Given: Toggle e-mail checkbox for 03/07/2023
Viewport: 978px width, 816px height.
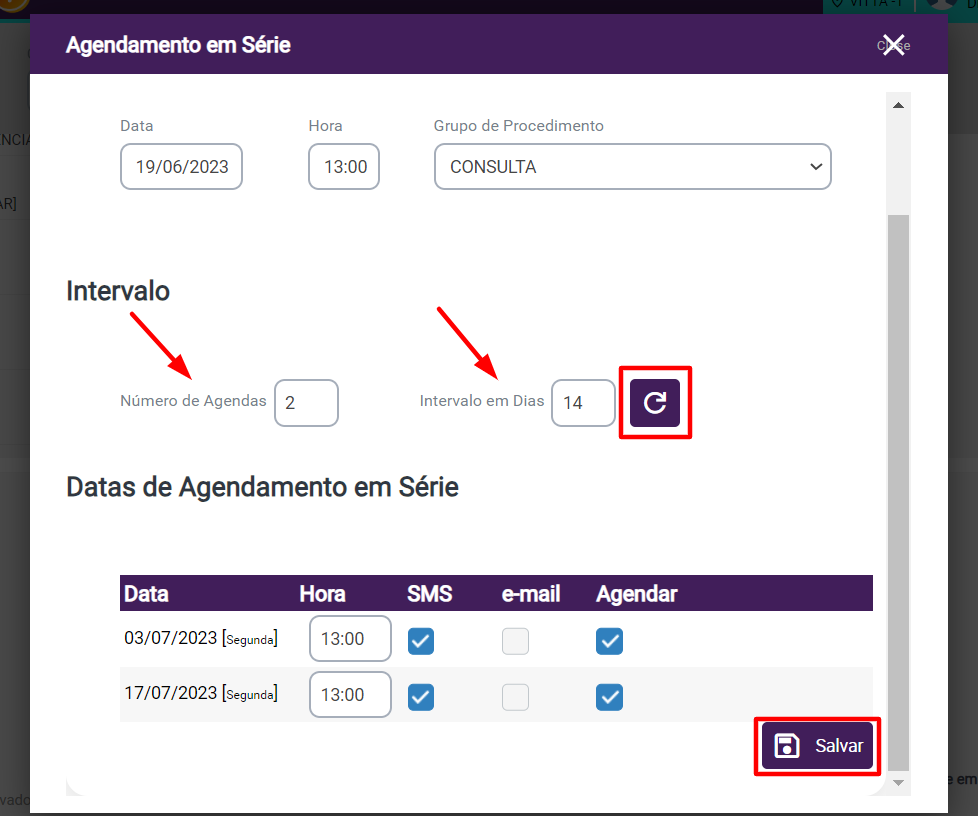Looking at the screenshot, I should click(515, 641).
